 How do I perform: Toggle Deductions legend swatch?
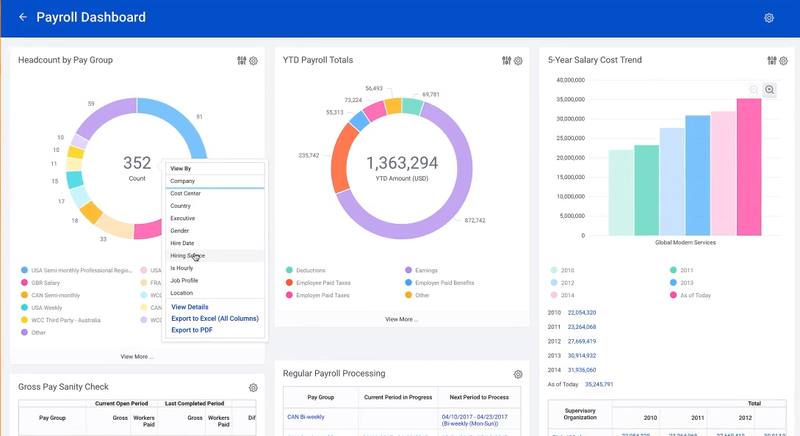(289, 270)
